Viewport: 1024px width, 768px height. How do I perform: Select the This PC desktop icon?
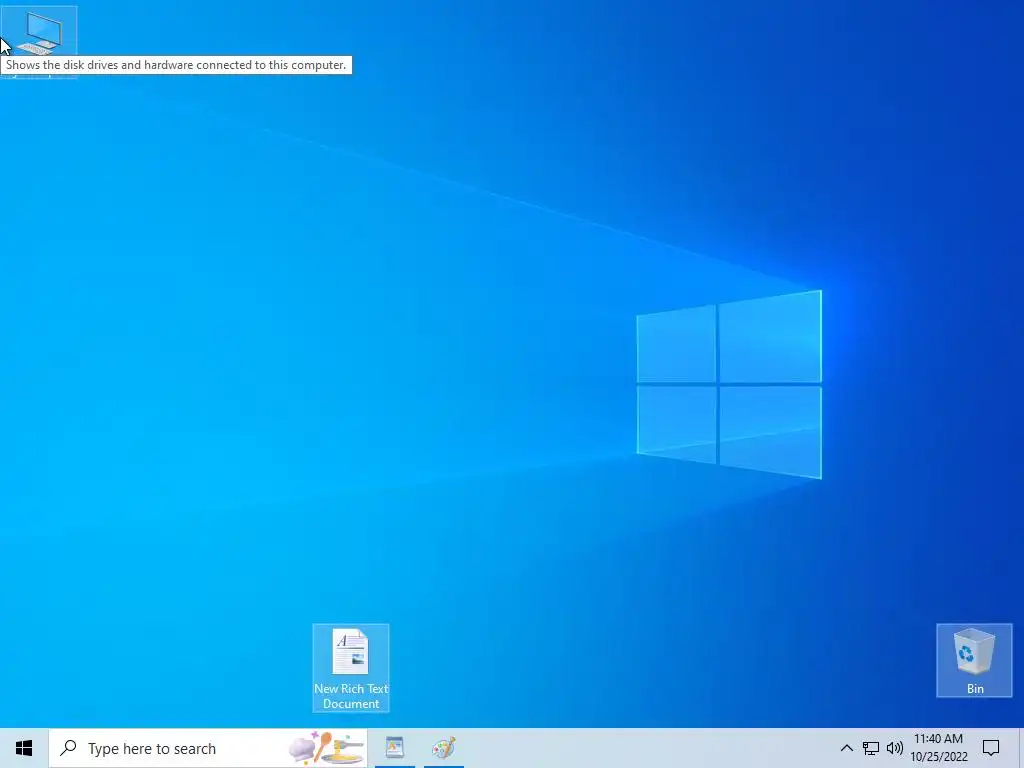pyautogui.click(x=39, y=33)
